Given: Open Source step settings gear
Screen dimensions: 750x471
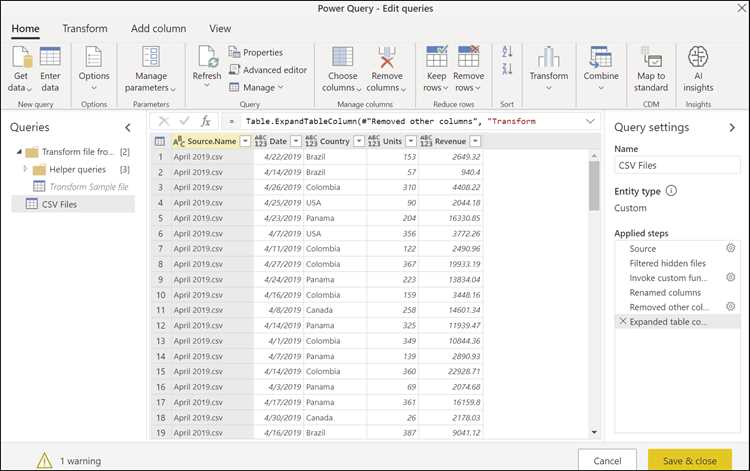Looking at the screenshot, I should pyautogui.click(x=730, y=248).
